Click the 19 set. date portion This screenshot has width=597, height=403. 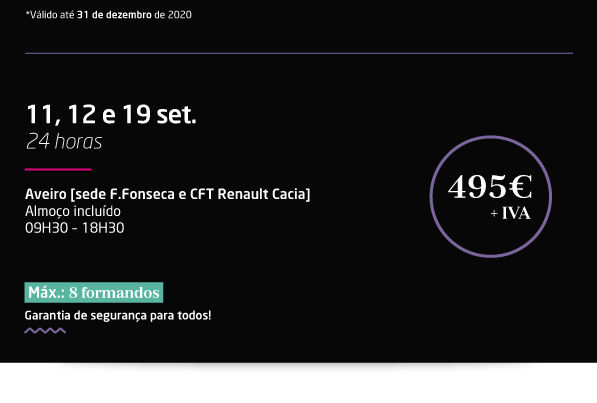pyautogui.click(x=160, y=114)
